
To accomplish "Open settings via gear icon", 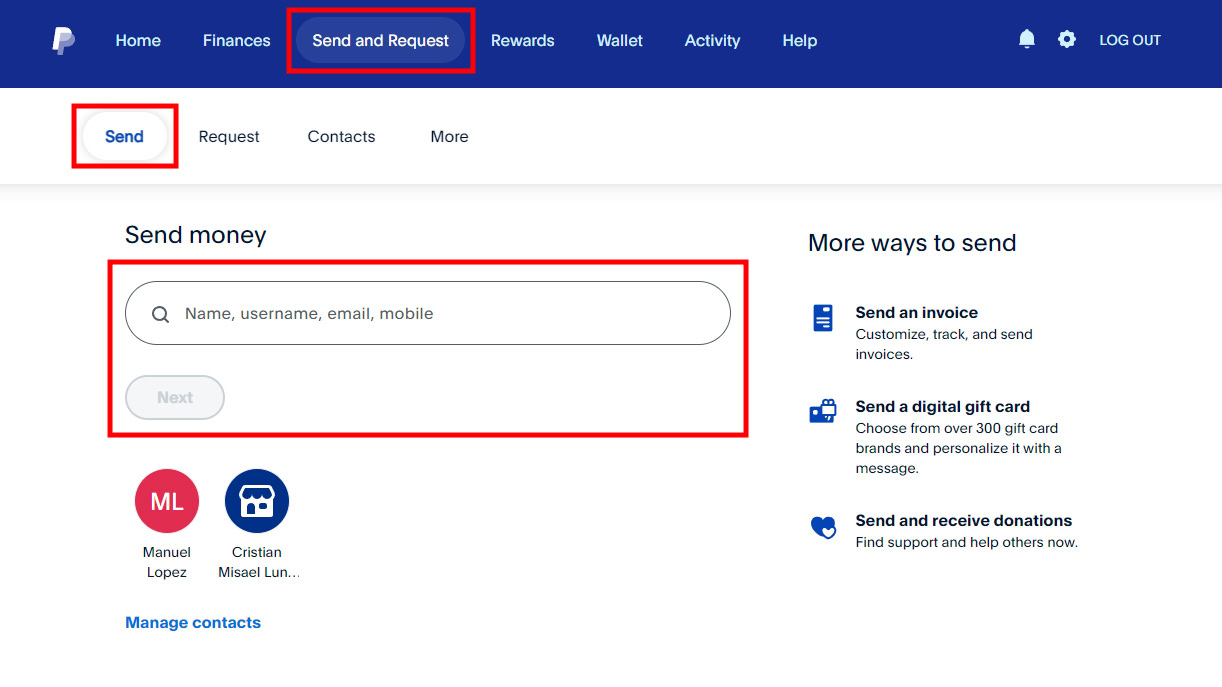I will coord(1067,40).
